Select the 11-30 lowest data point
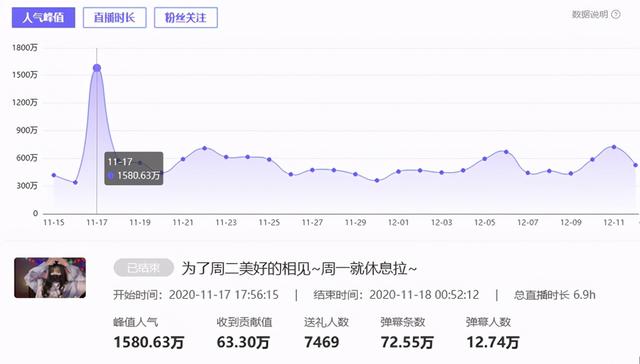The image size is (640, 364). click(x=377, y=180)
